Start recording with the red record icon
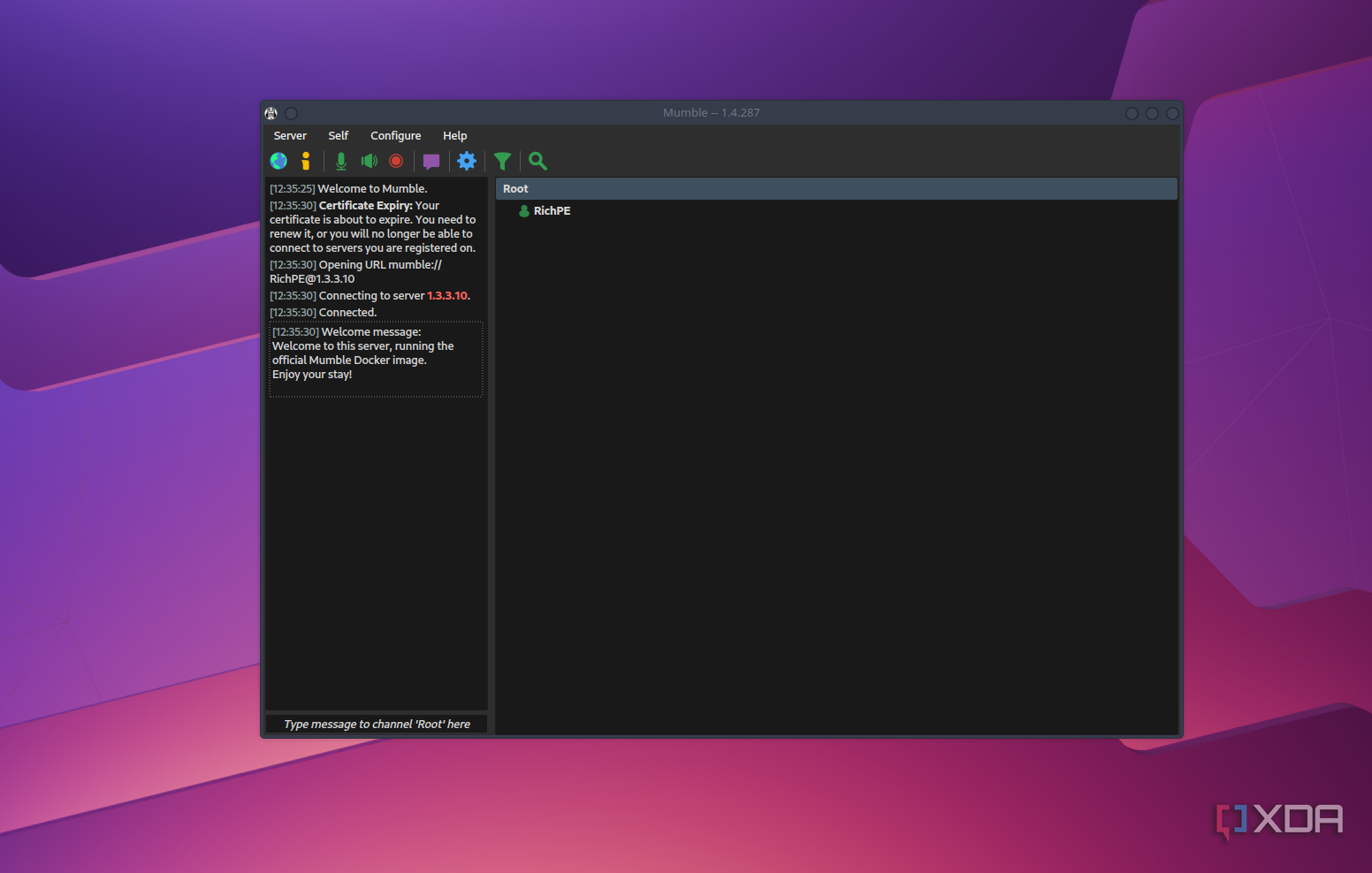 click(396, 161)
